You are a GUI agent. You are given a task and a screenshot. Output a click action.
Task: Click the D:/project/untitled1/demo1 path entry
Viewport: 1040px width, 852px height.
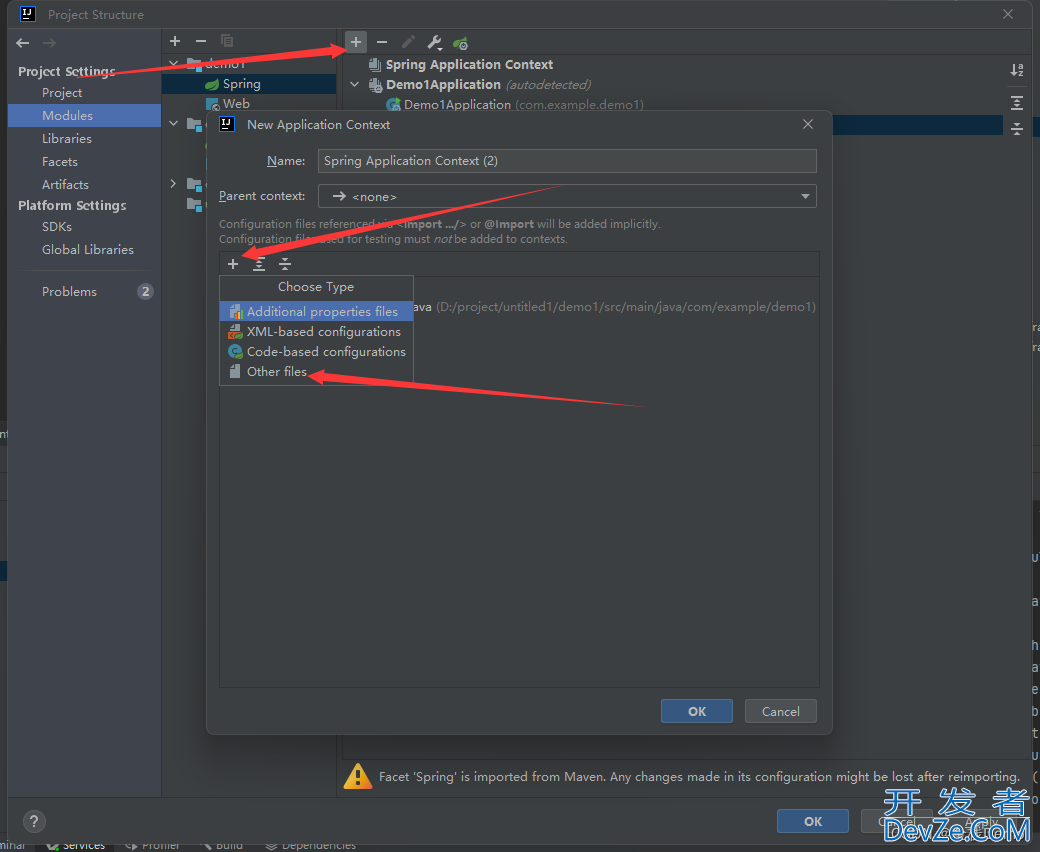point(625,307)
